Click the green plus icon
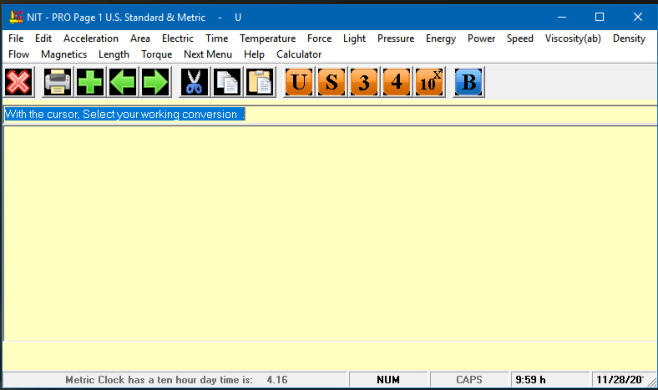Image resolution: width=658 pixels, height=390 pixels. click(90, 82)
